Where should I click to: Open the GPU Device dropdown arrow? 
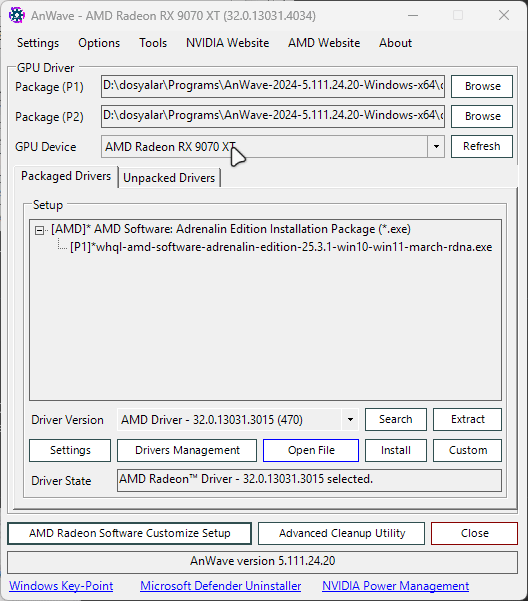tap(436, 146)
